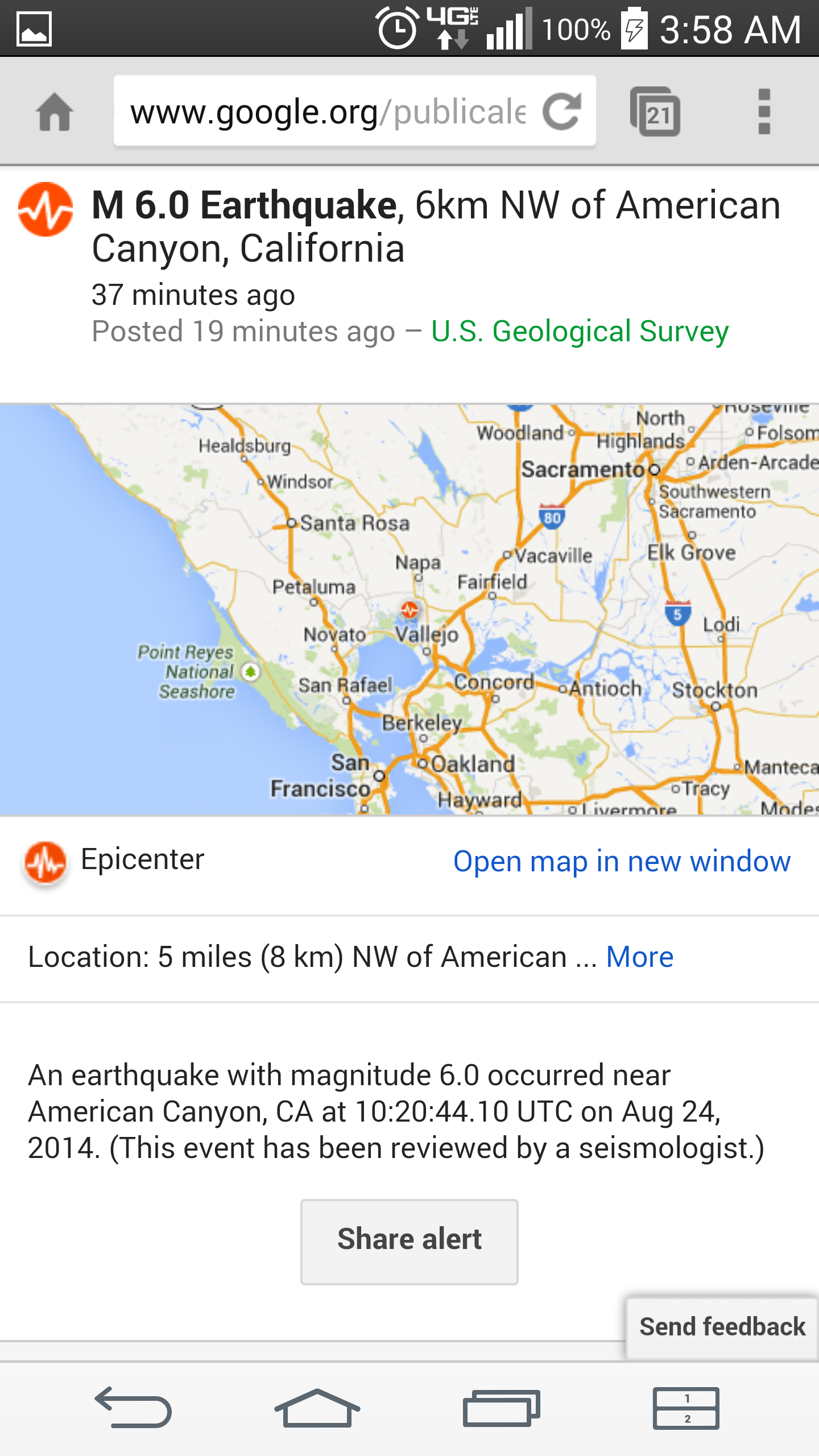The height and width of the screenshot is (1456, 819).
Task: Open the three-dot overflow menu
Action: point(764,111)
